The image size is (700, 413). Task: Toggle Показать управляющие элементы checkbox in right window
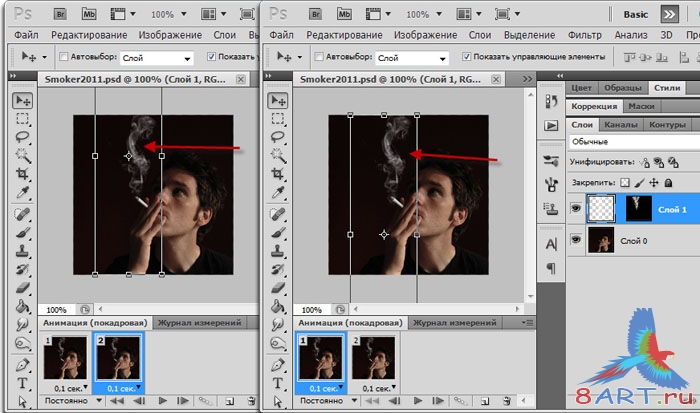(467, 57)
